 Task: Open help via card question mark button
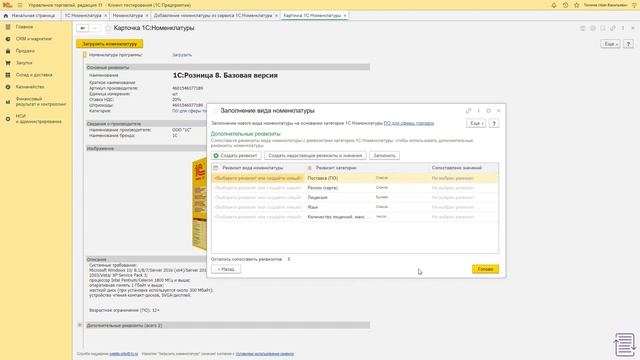pyautogui.click(x=629, y=44)
